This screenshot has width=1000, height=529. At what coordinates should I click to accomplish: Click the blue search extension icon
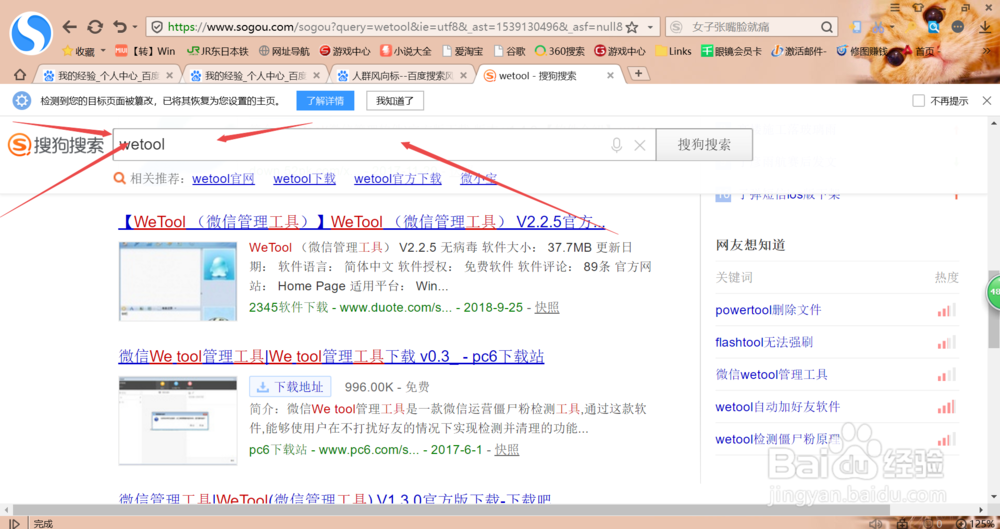(x=934, y=27)
